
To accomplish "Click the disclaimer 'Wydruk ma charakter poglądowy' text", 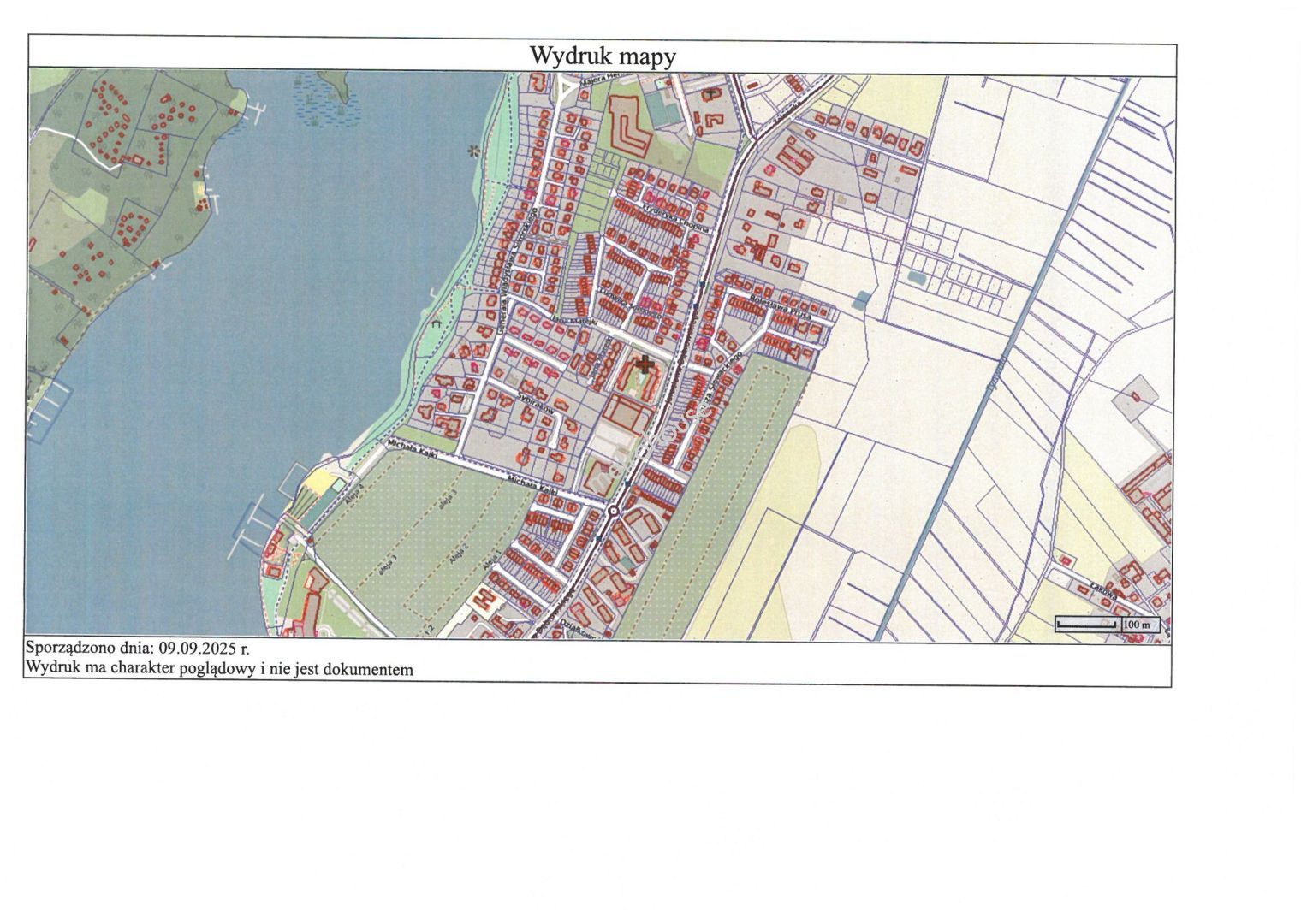I will coord(219,669).
